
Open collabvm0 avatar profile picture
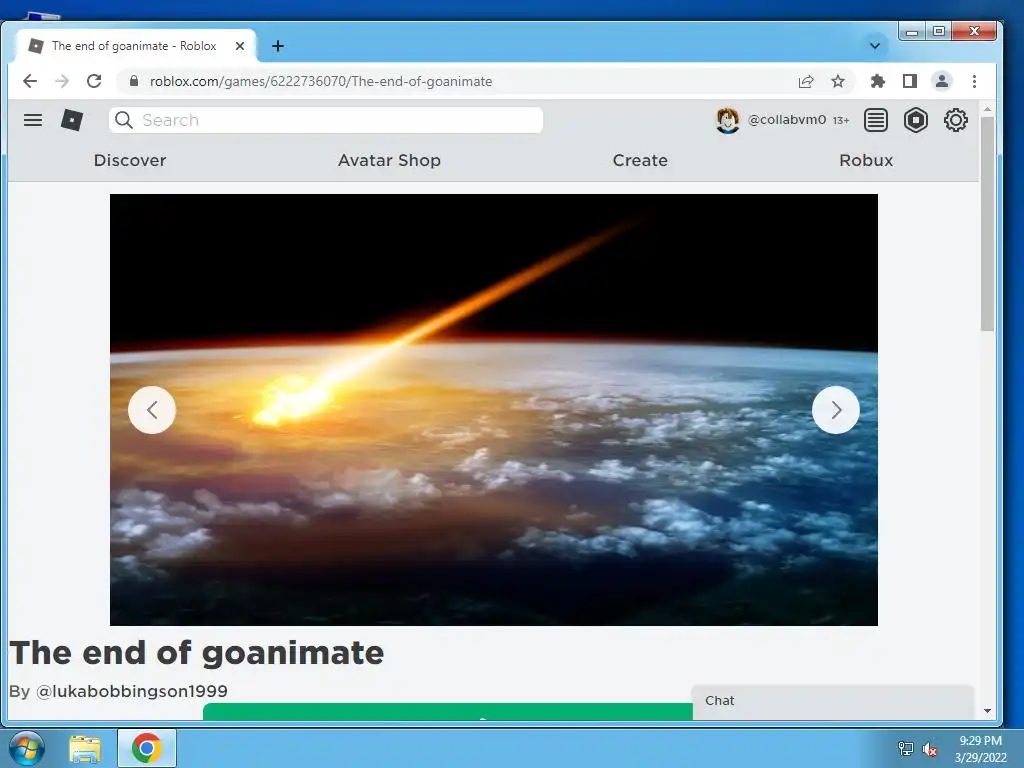click(x=728, y=120)
